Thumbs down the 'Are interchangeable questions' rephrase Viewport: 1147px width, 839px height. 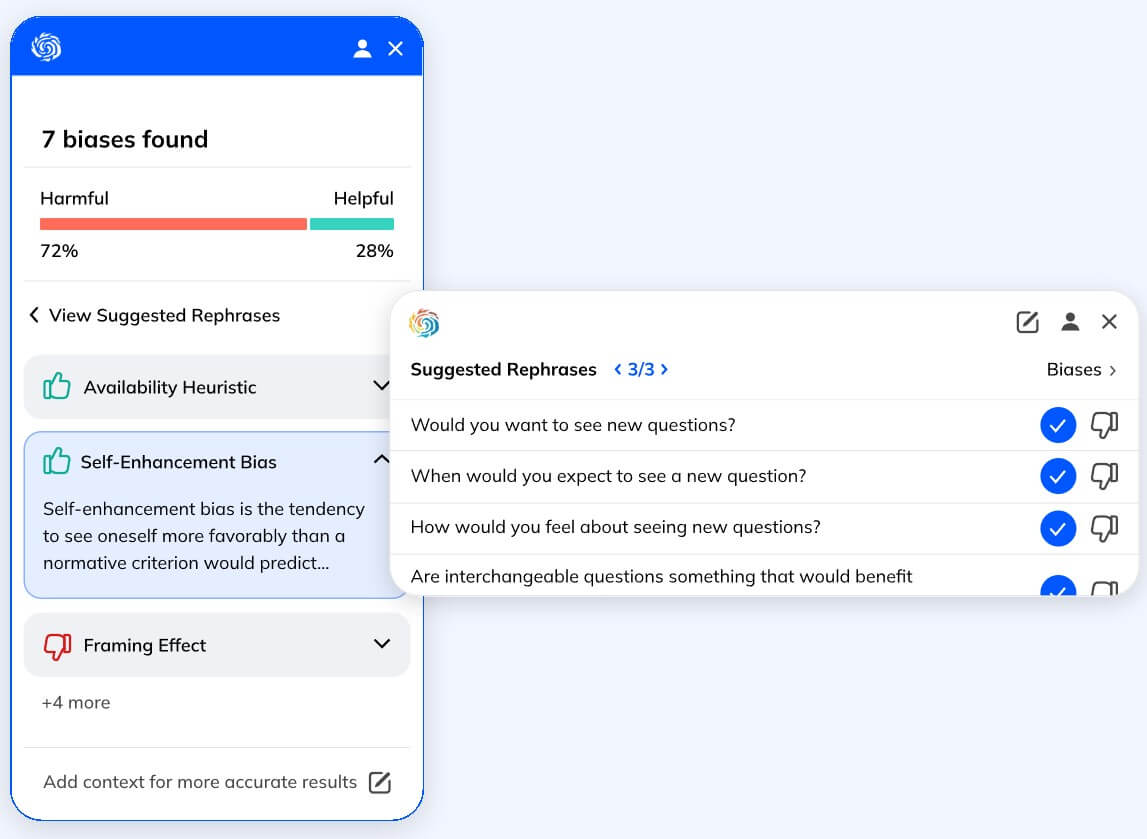pos(1104,588)
